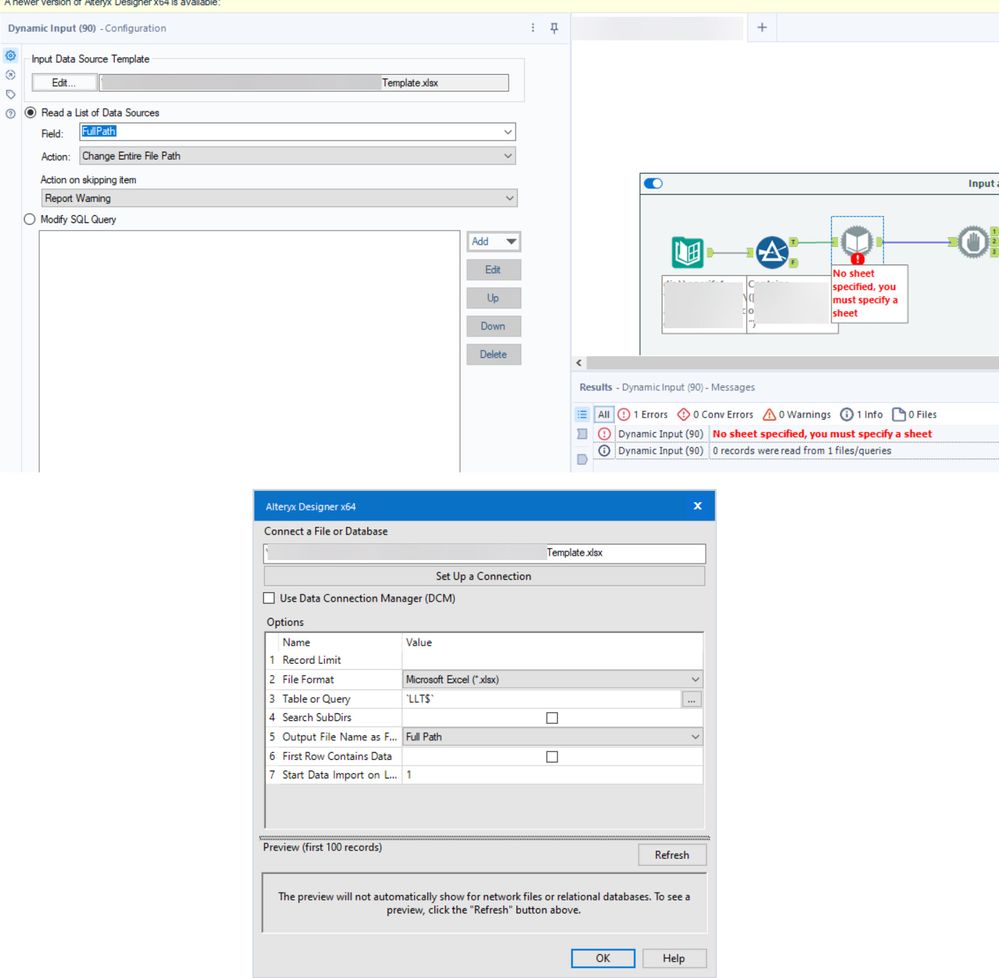
Task: Open Action on skipping item Report Warning dropdown
Action: point(279,198)
